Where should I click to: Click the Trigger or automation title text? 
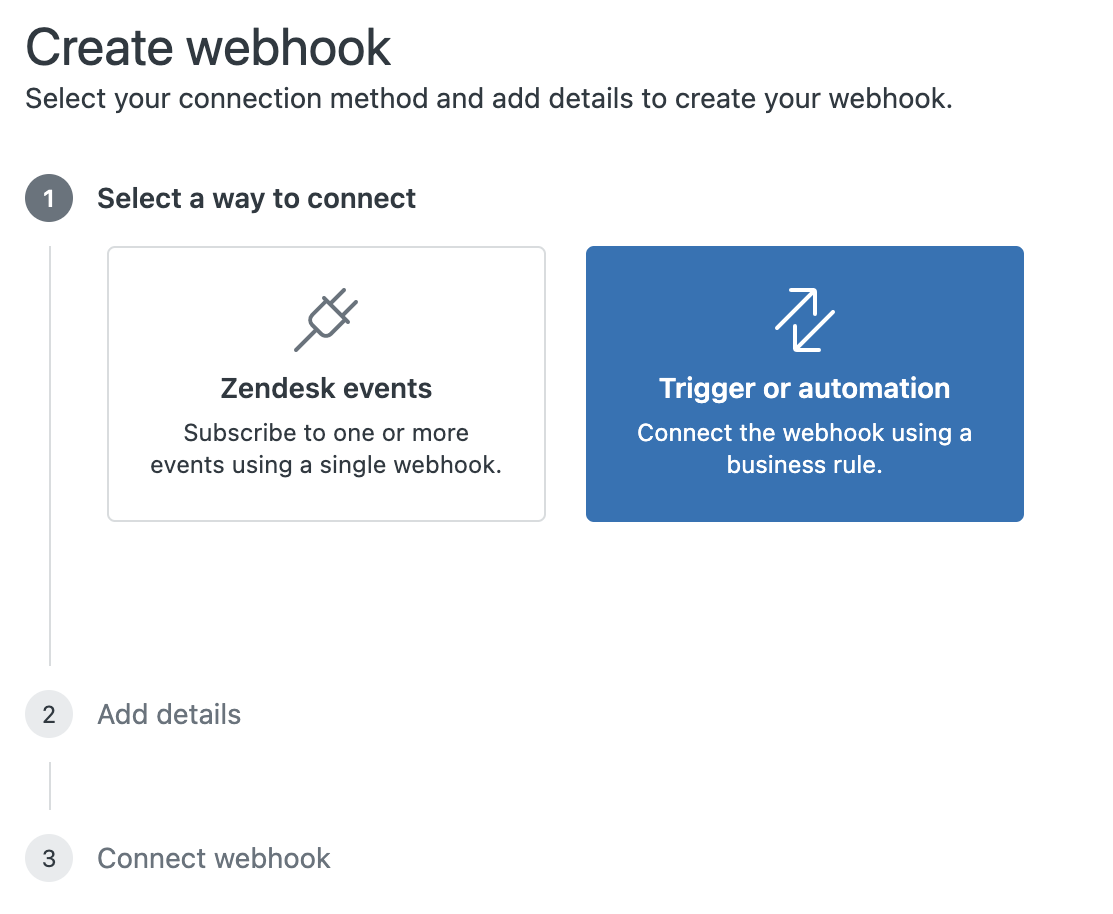[804, 388]
